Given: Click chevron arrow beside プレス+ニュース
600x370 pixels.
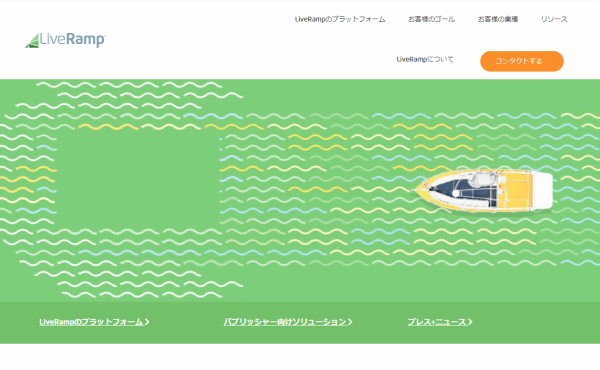Looking at the screenshot, I should point(470,322).
